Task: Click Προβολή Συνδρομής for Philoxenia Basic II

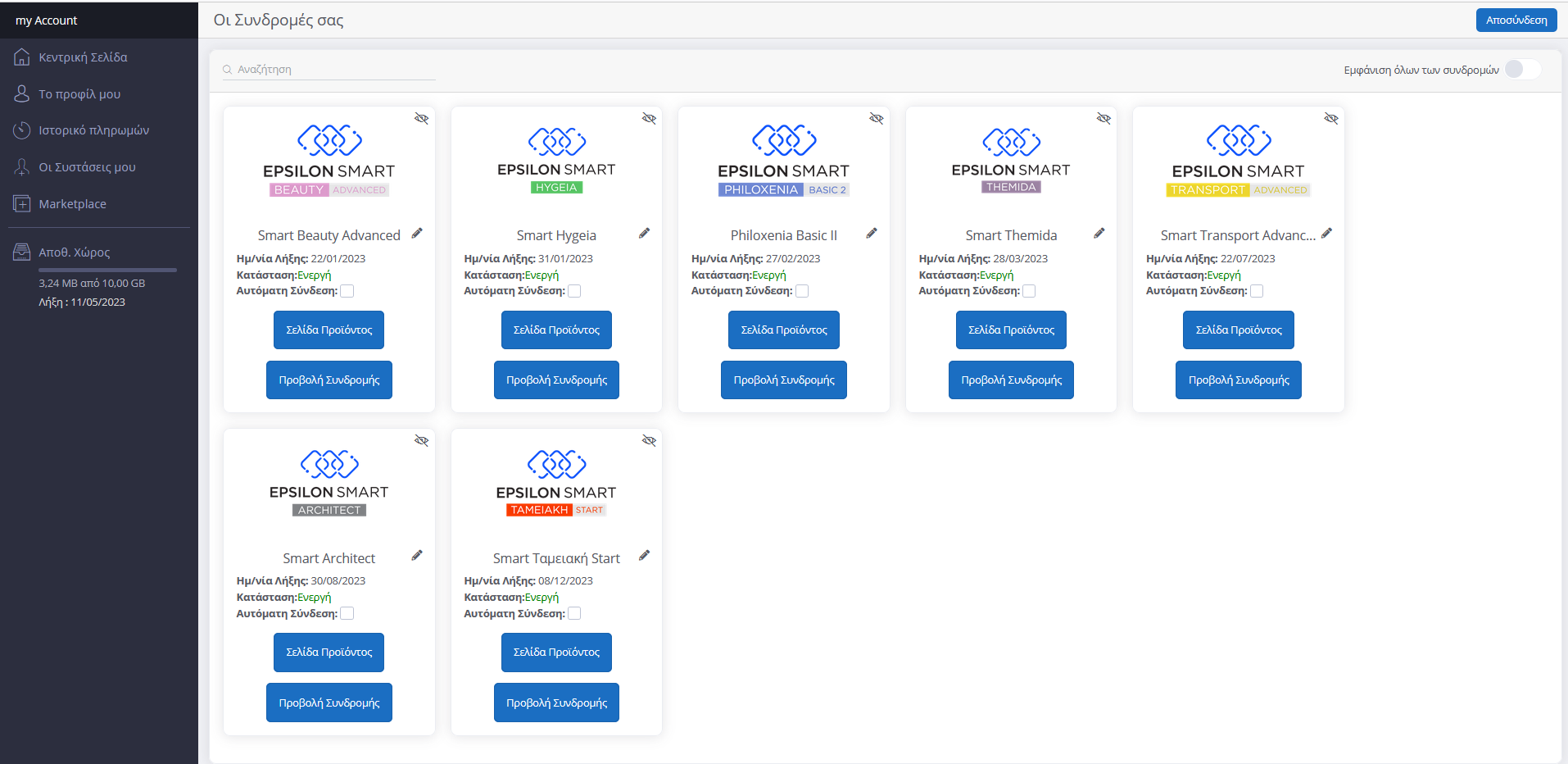Action: point(784,380)
